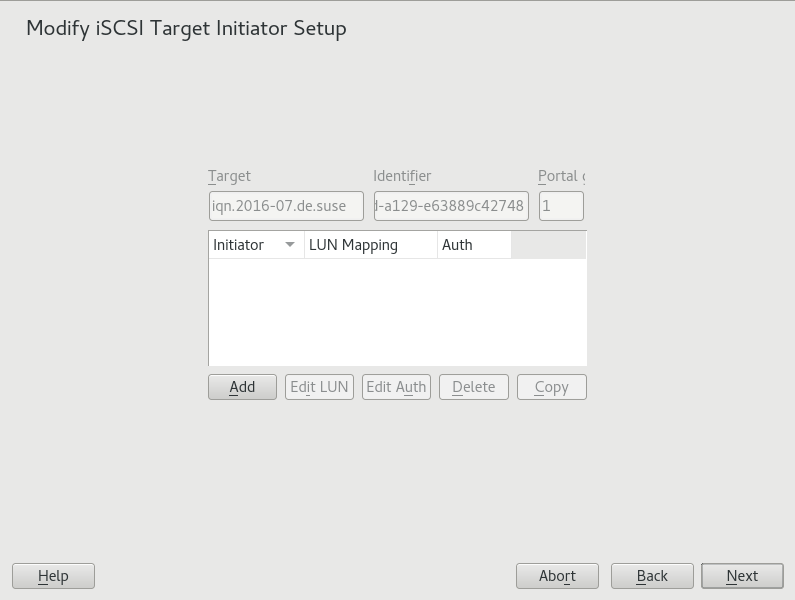Go Back to the previous step

tap(652, 576)
